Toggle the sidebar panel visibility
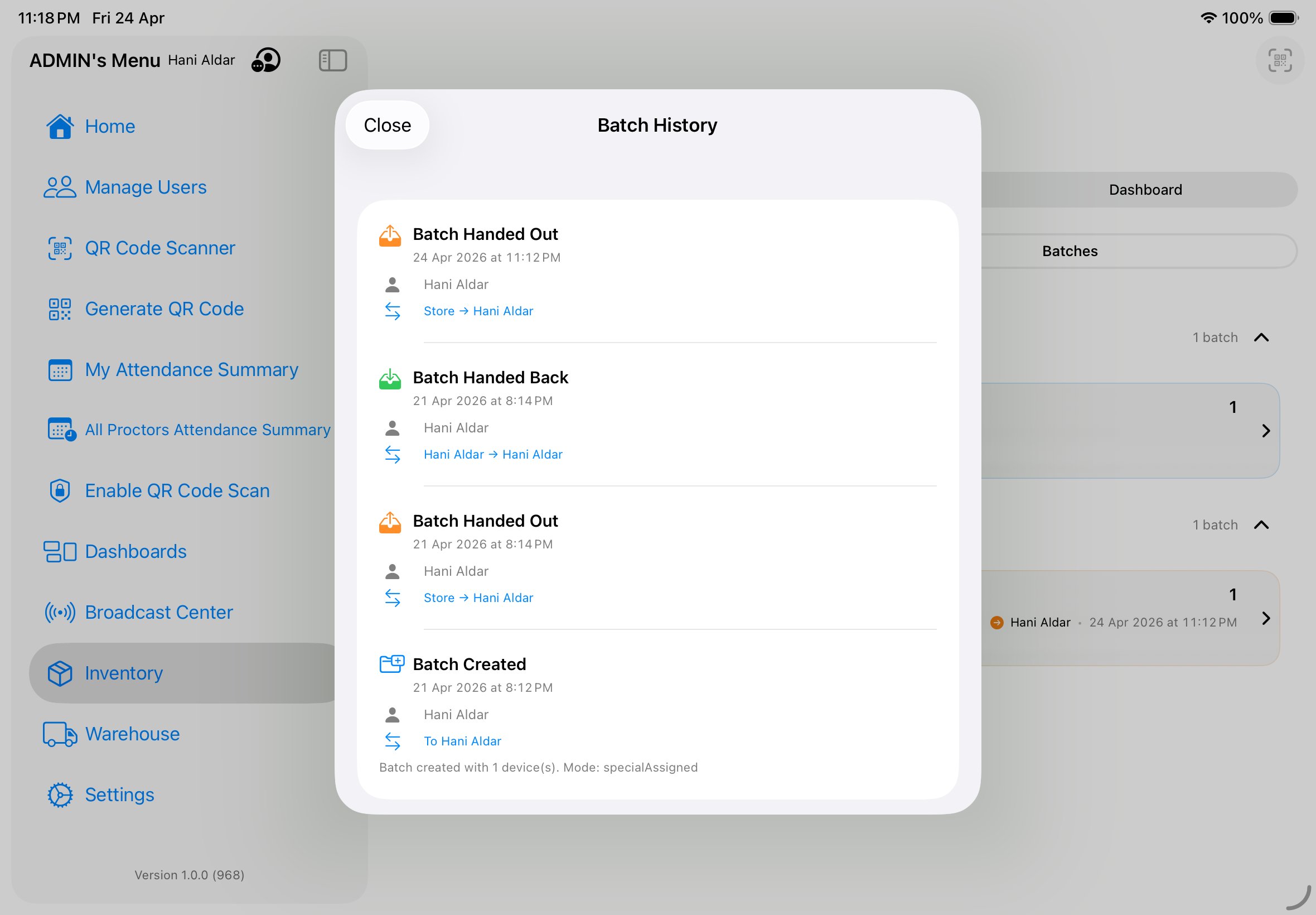 pos(333,60)
